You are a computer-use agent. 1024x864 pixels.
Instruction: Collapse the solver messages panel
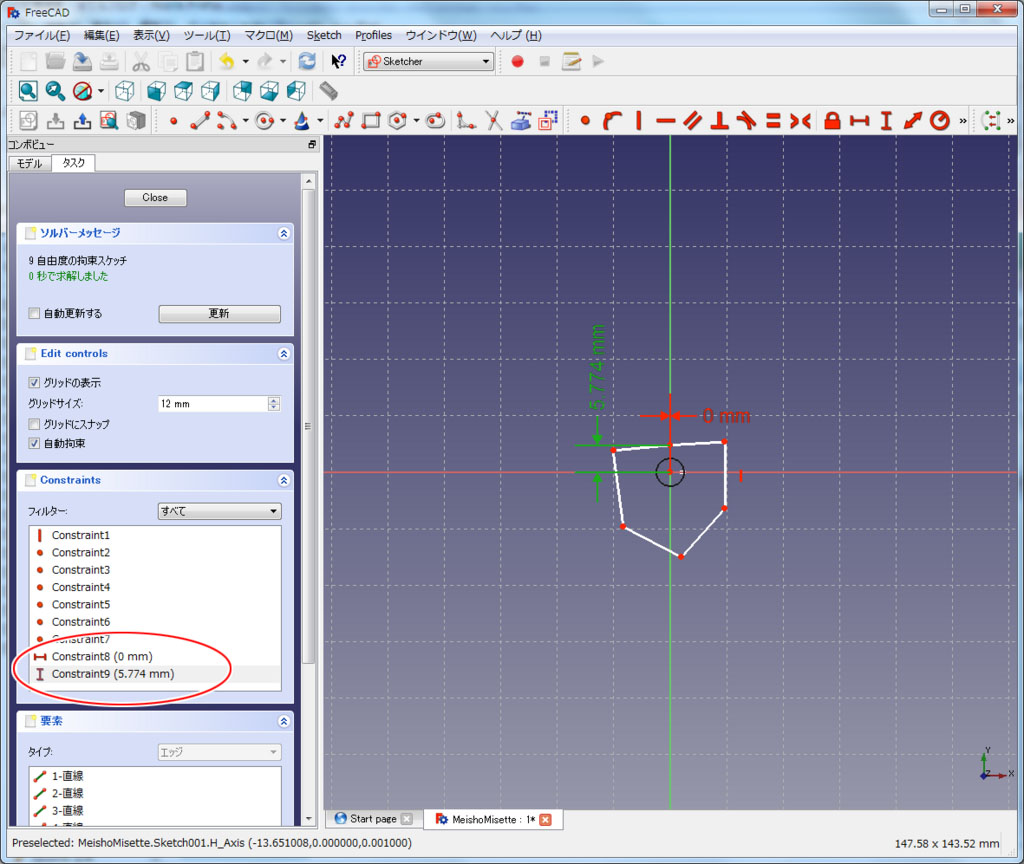[284, 234]
